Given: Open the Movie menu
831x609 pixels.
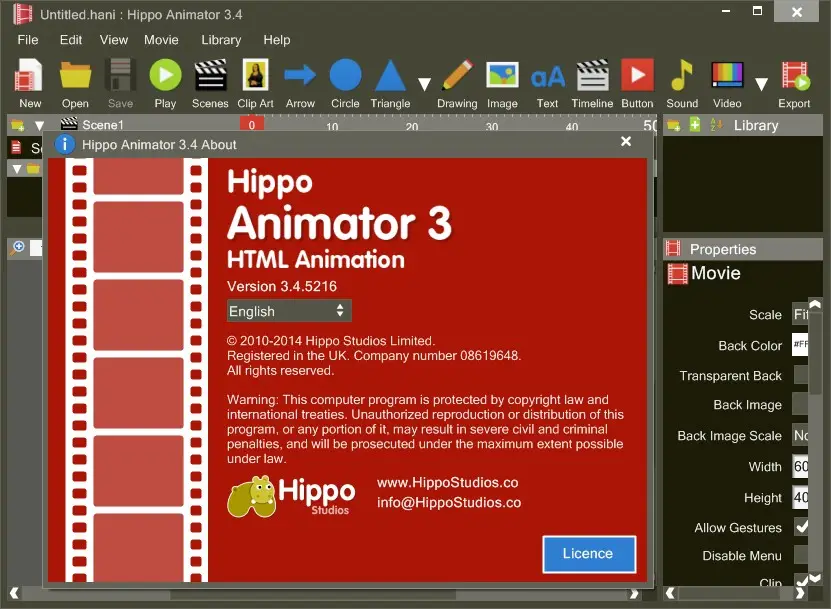Looking at the screenshot, I should point(162,40).
